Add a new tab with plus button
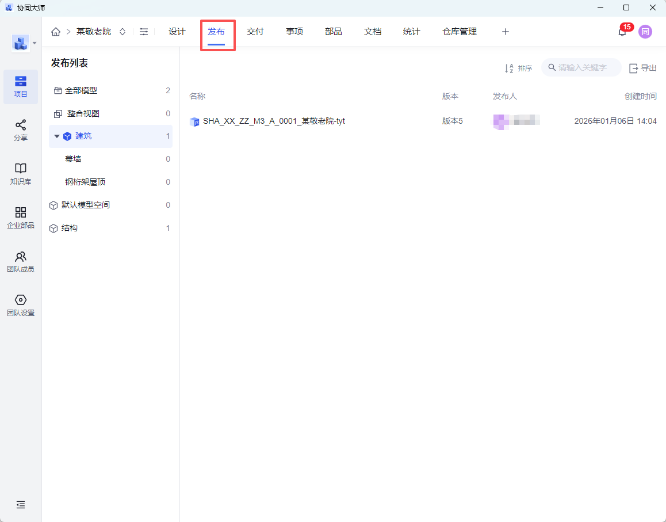This screenshot has height=522, width=666. tap(505, 32)
